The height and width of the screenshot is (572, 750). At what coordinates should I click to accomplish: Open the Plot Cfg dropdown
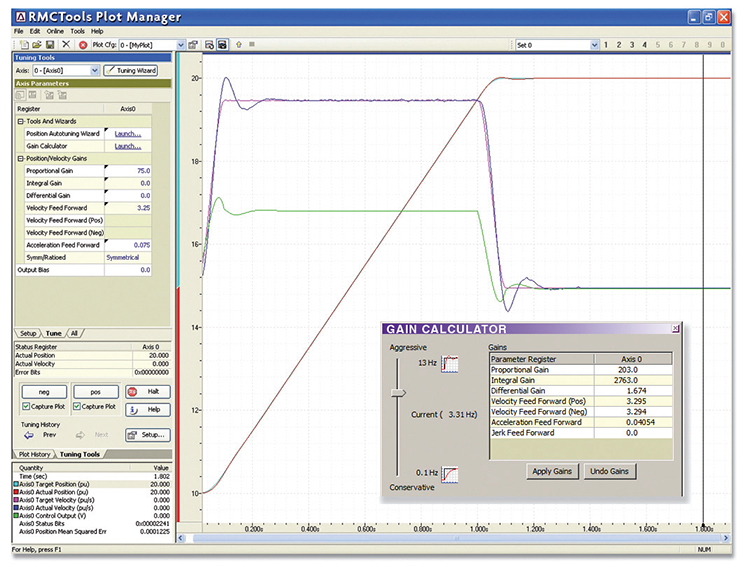tap(181, 45)
